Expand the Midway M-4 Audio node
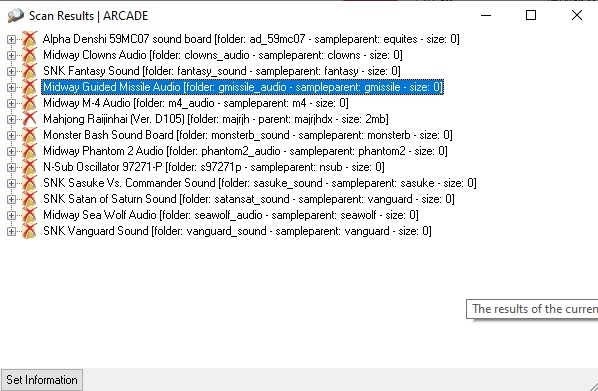Screen dimensions: 598x391 point(11,103)
